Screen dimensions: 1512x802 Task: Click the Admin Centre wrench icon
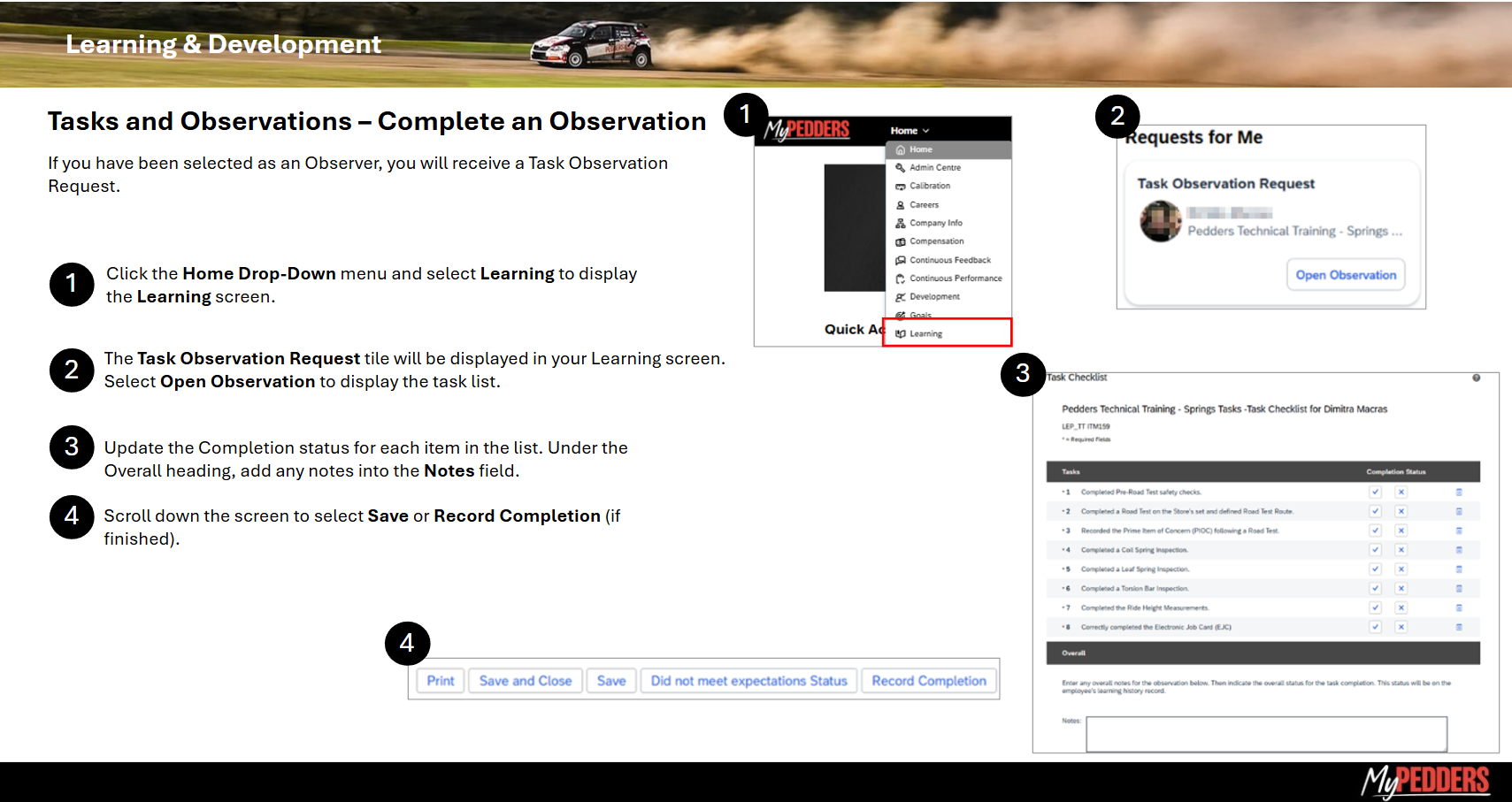point(900,168)
